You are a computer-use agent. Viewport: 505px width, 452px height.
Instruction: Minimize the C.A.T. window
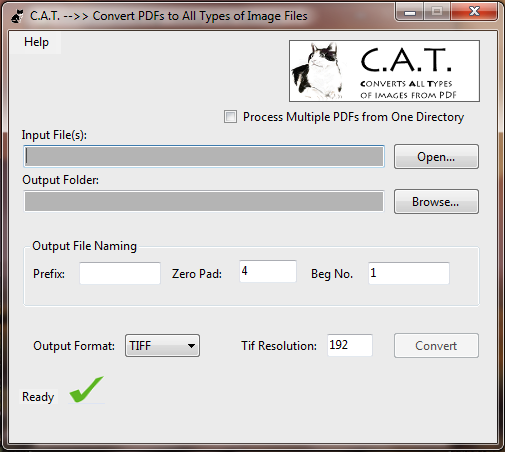(410, 12)
